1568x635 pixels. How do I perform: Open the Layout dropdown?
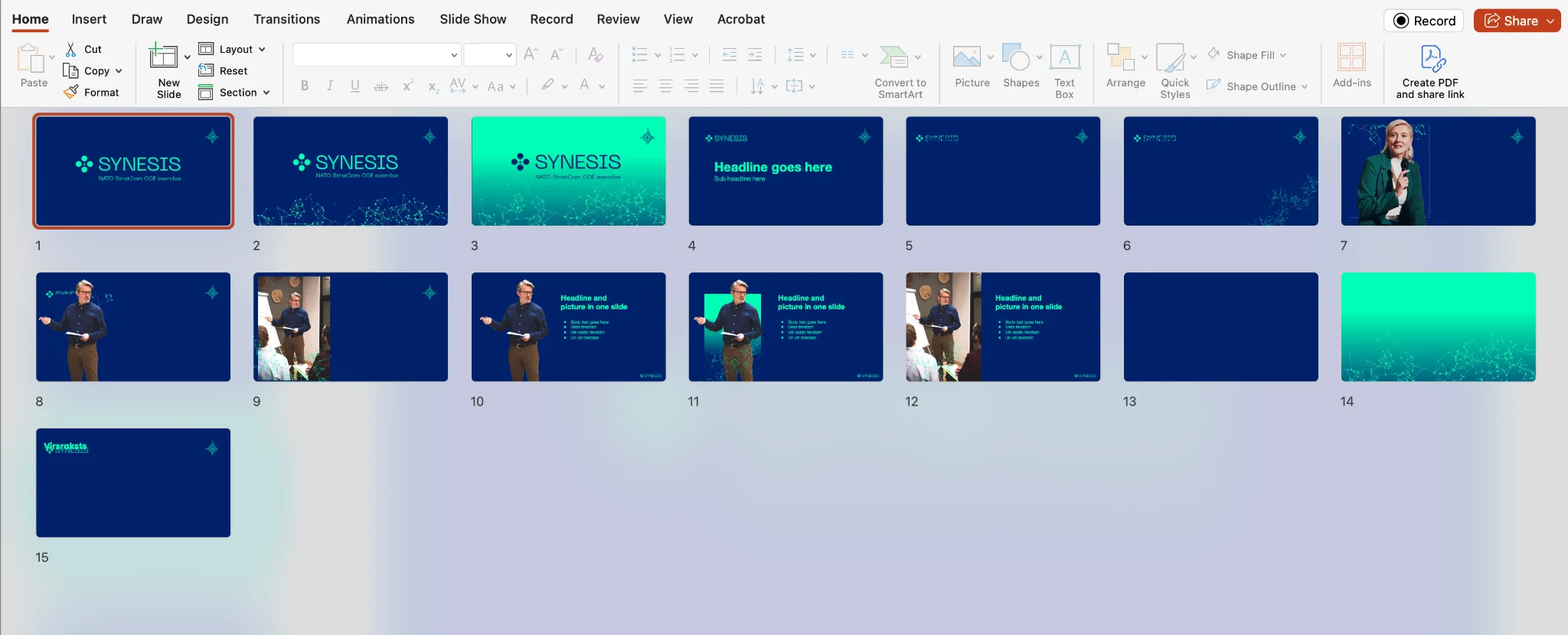tap(232, 49)
